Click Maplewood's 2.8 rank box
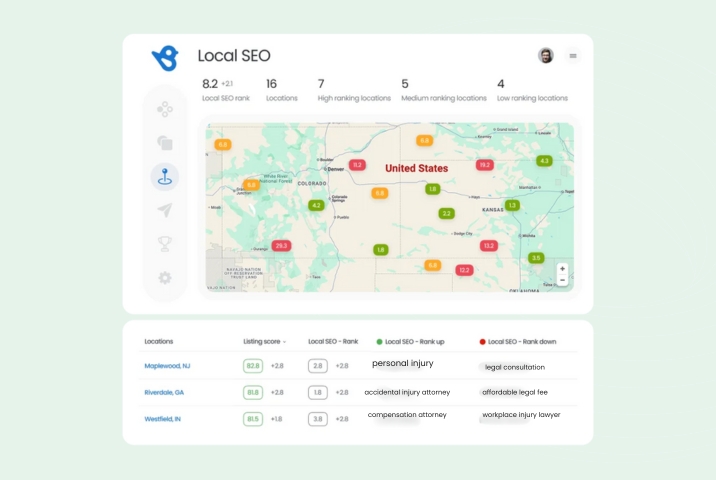Viewport: 716px width, 480px height. tap(318, 366)
